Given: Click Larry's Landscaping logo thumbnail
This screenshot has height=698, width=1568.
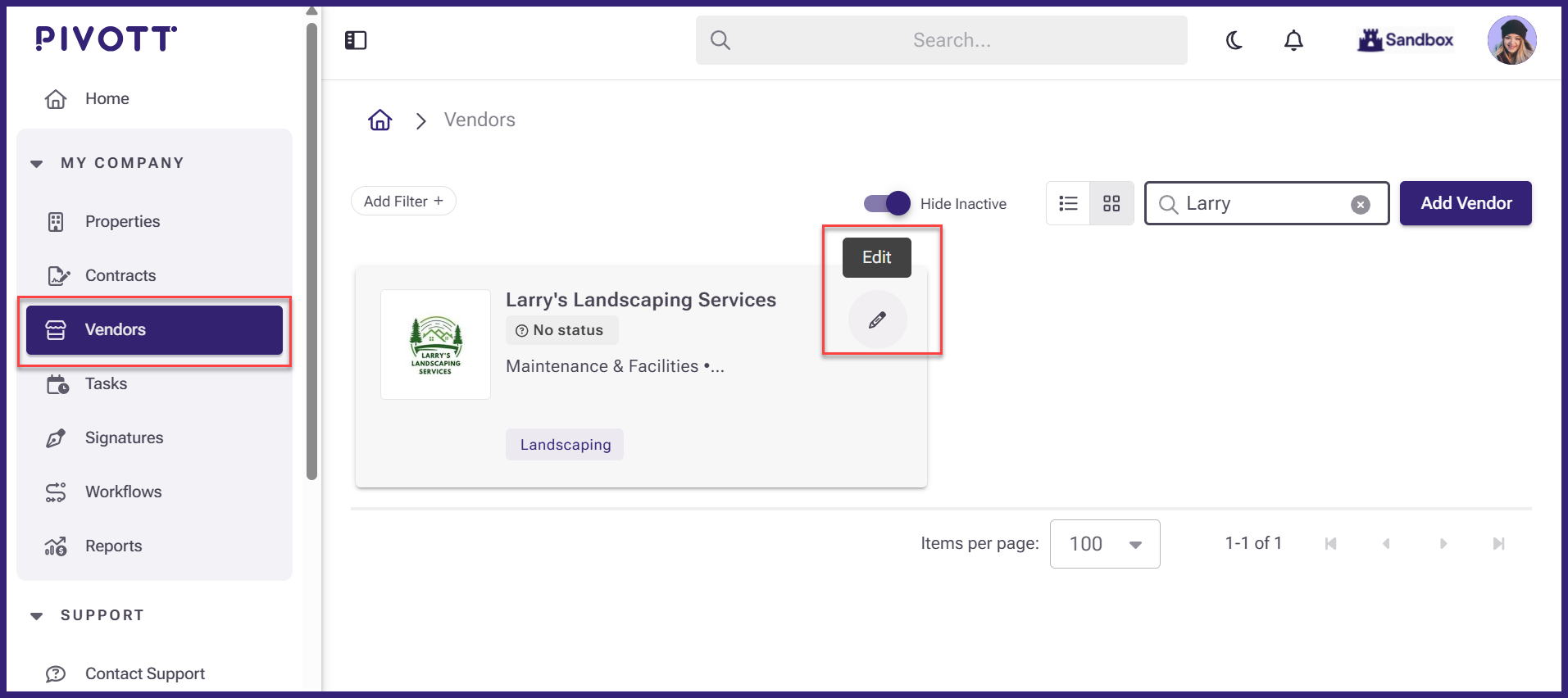Looking at the screenshot, I should coord(435,345).
